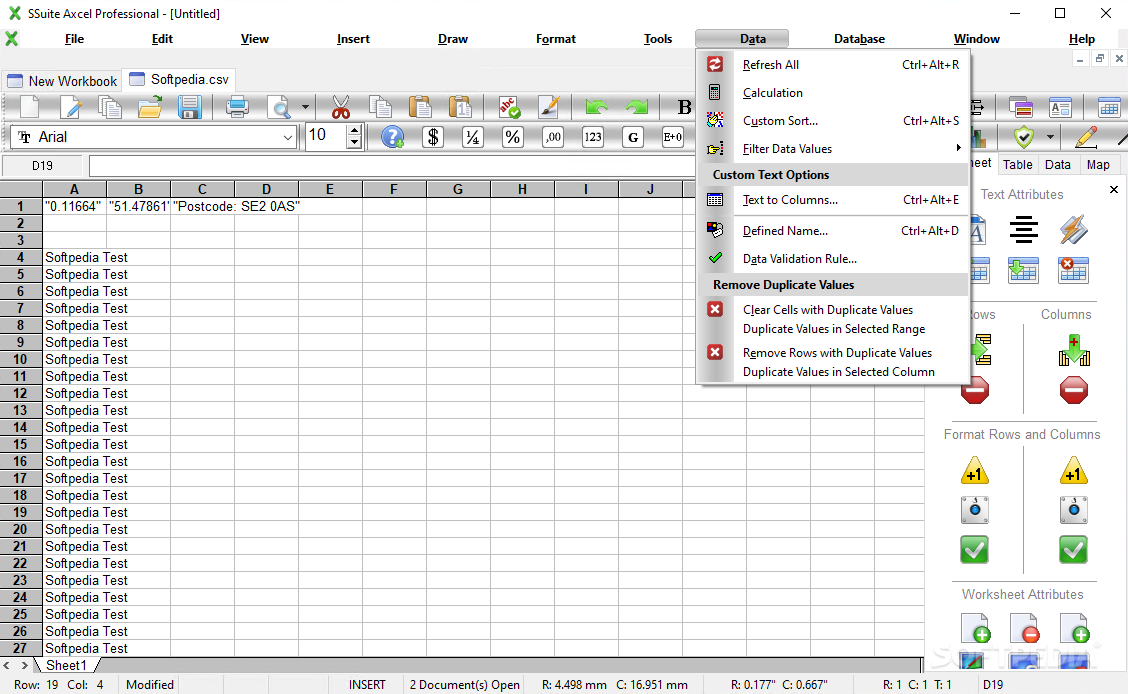The image size is (1128, 694).
Task: Select Defined Name menu item
Action: click(832, 231)
